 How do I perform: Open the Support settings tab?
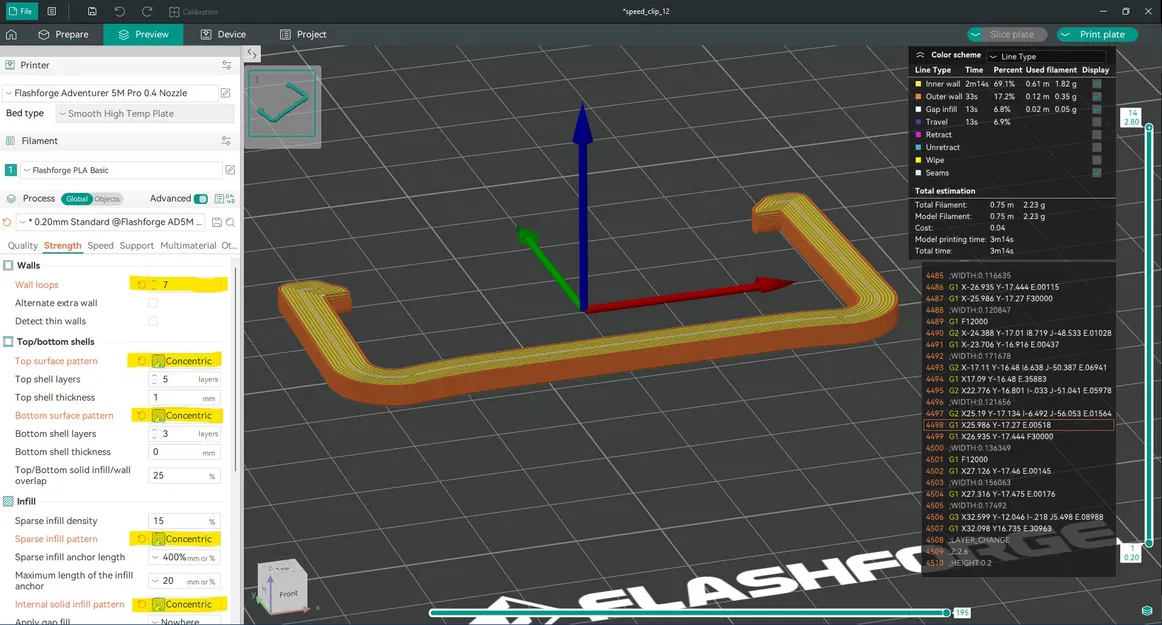136,245
